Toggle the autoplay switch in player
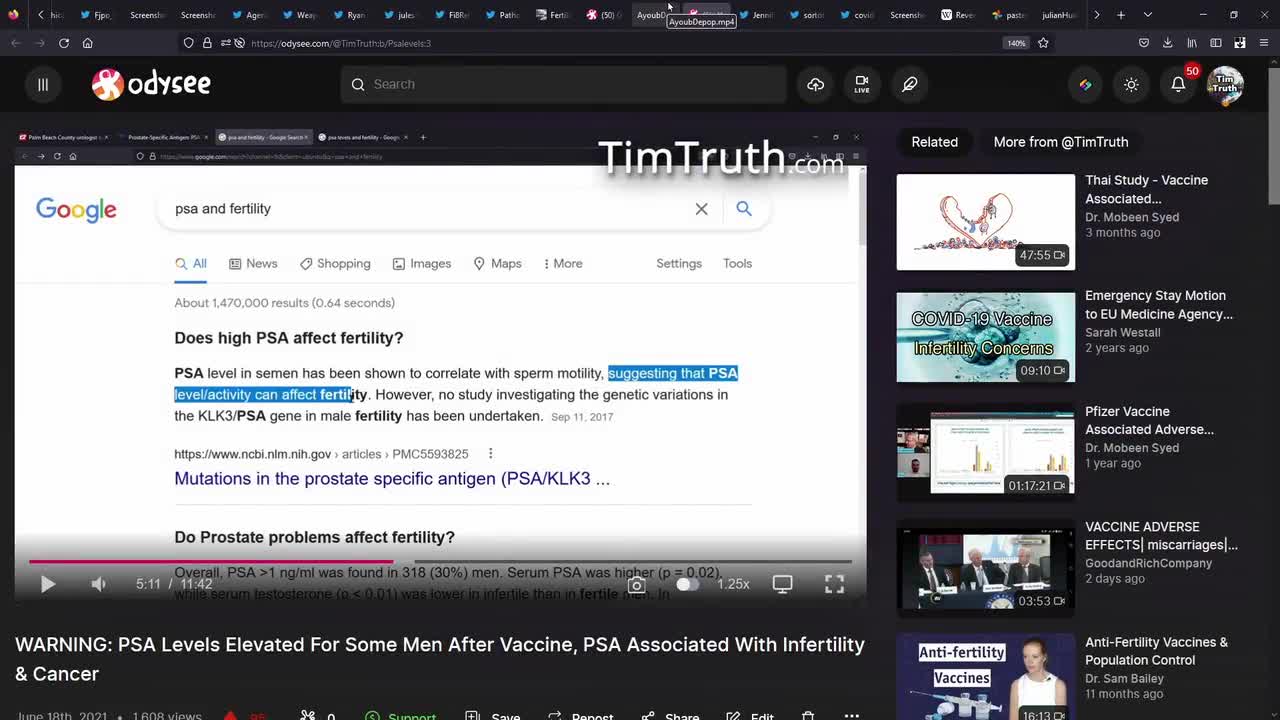1280x720 pixels. click(x=686, y=584)
